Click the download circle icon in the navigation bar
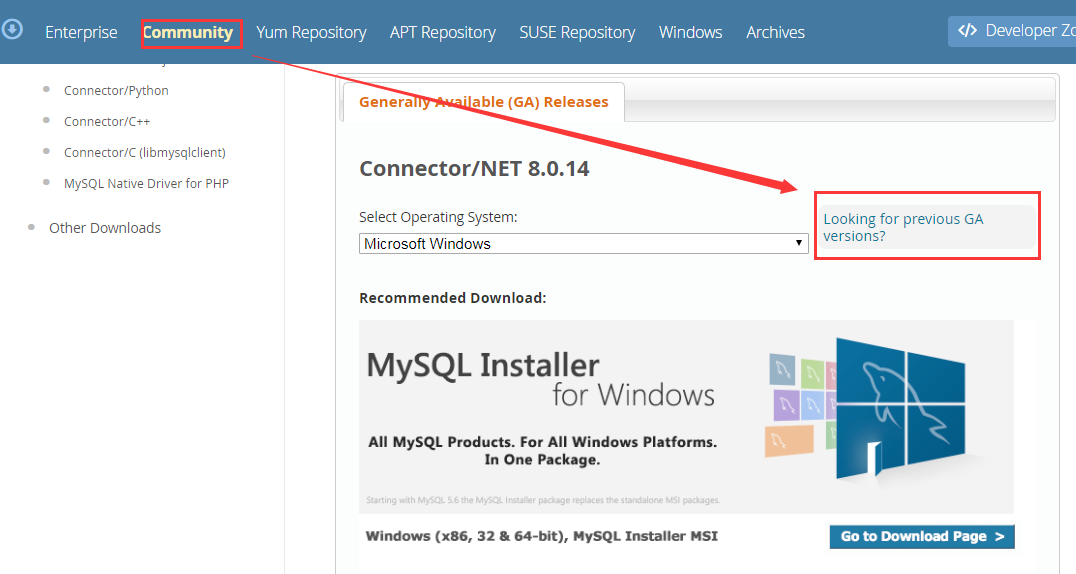1076x574 pixels. coord(12,30)
